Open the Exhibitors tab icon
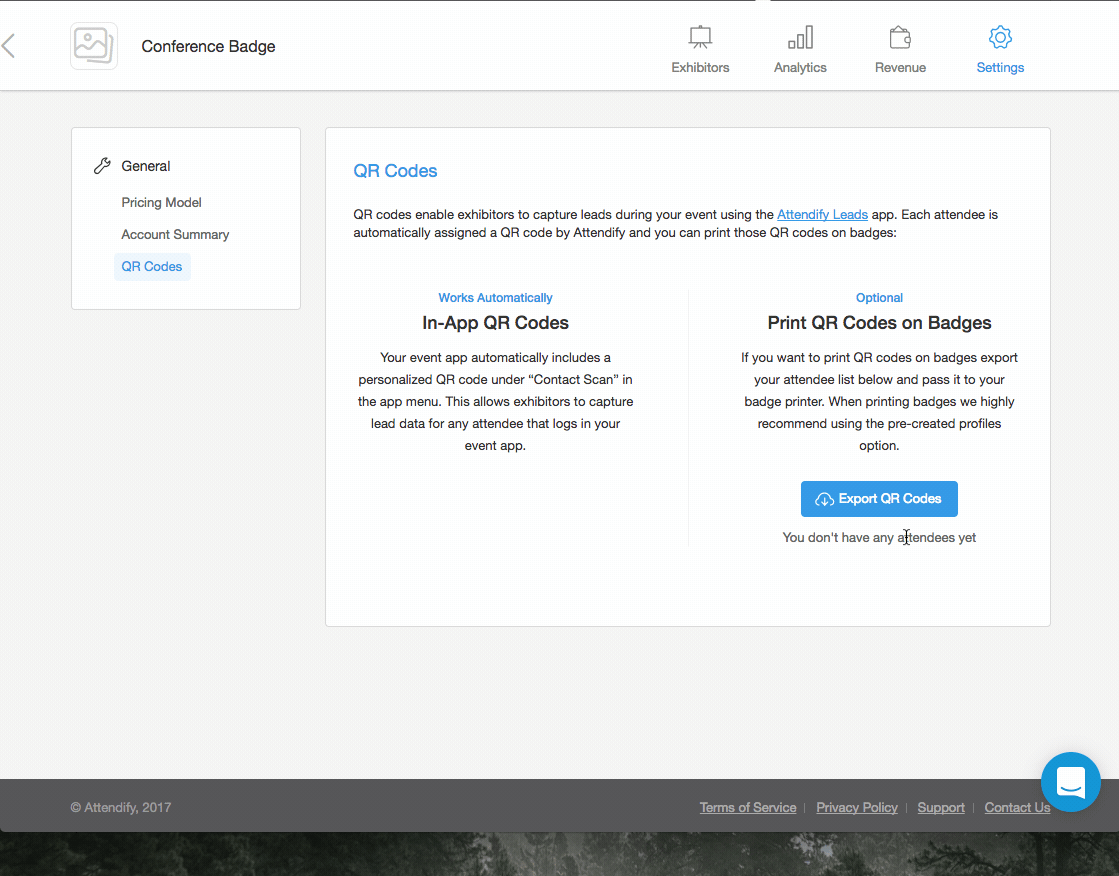The image size is (1119, 876). 700,37
